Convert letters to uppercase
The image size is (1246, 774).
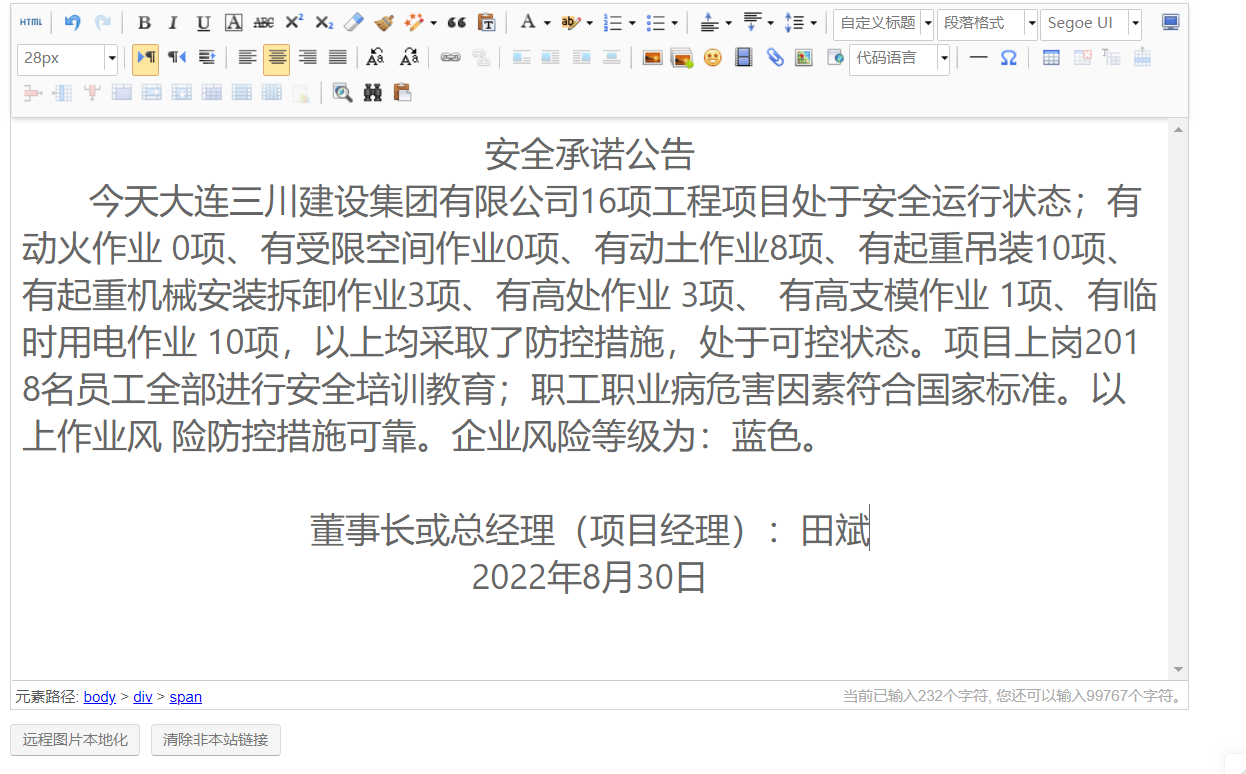(376, 58)
